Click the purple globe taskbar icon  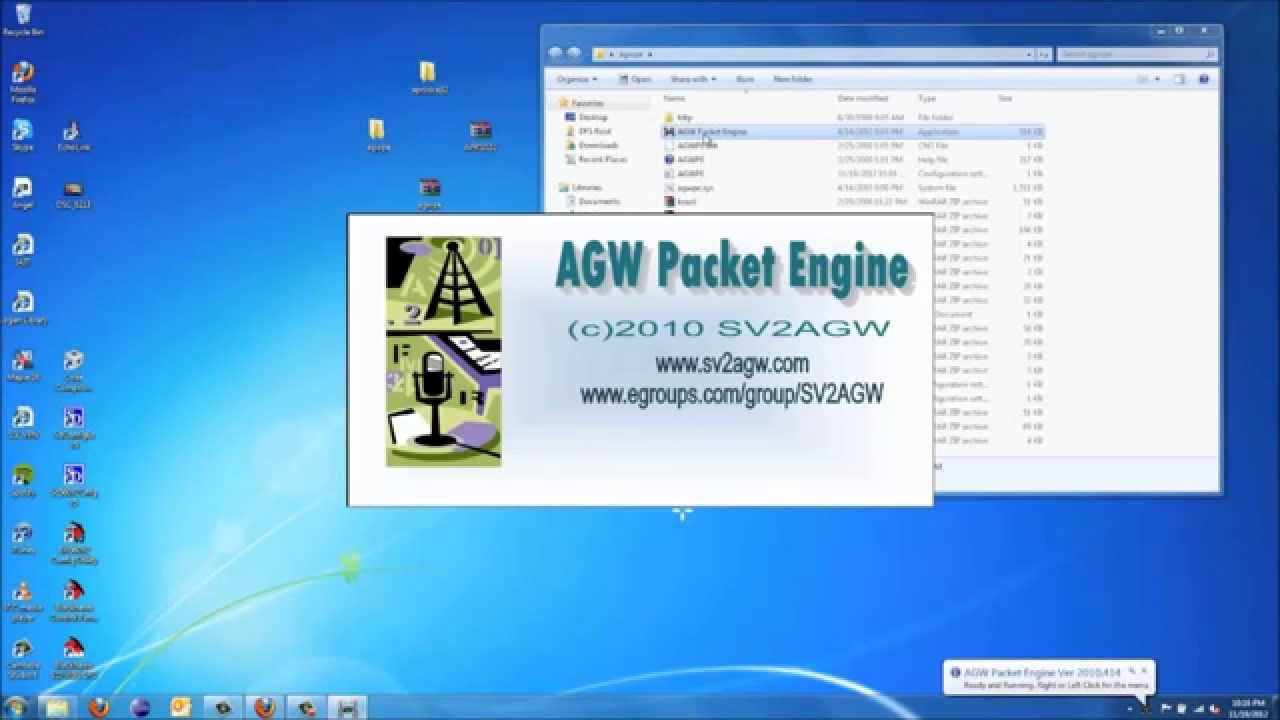point(140,708)
